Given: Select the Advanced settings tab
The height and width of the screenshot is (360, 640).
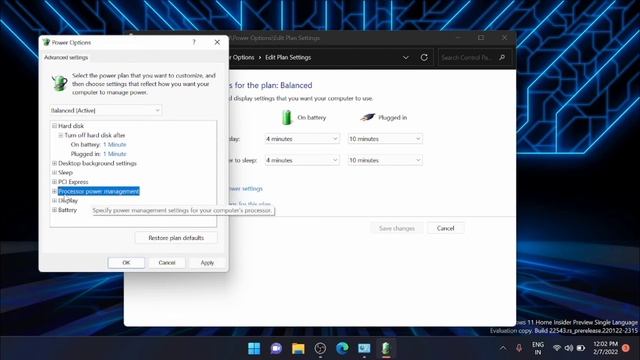Looking at the screenshot, I should (66, 58).
